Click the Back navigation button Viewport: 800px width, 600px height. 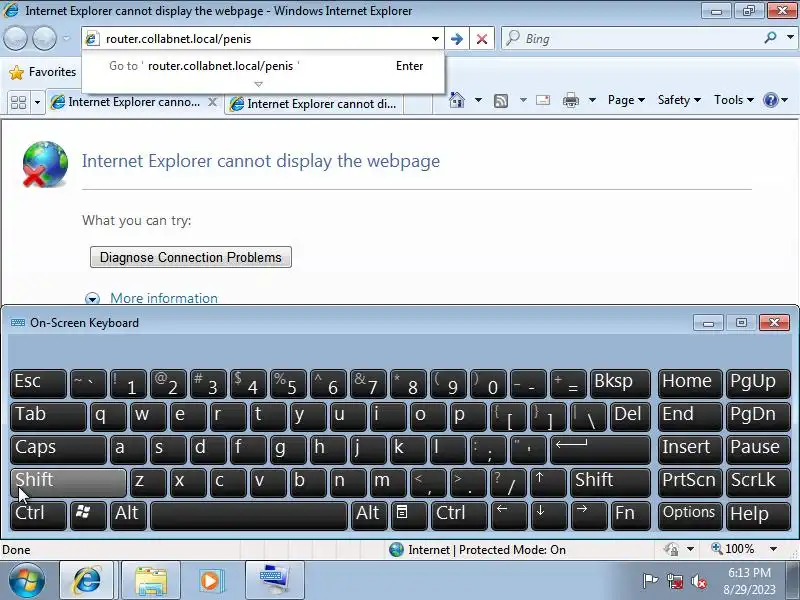(15, 38)
